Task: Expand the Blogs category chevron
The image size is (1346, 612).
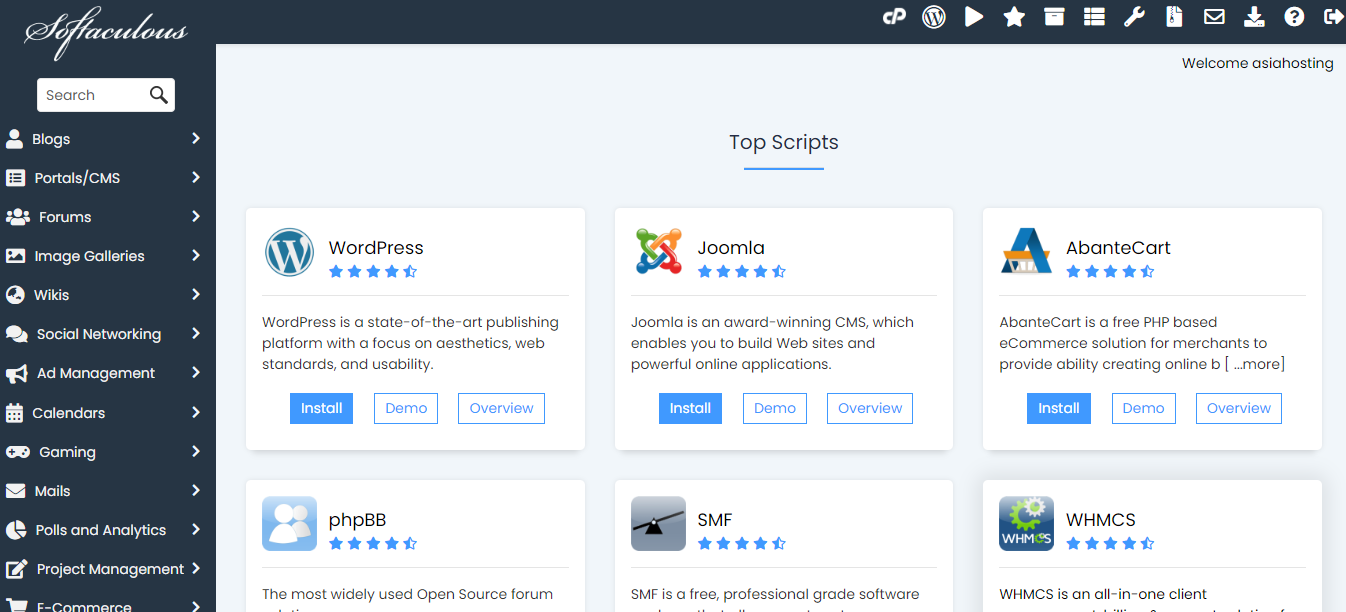Action: click(x=196, y=138)
